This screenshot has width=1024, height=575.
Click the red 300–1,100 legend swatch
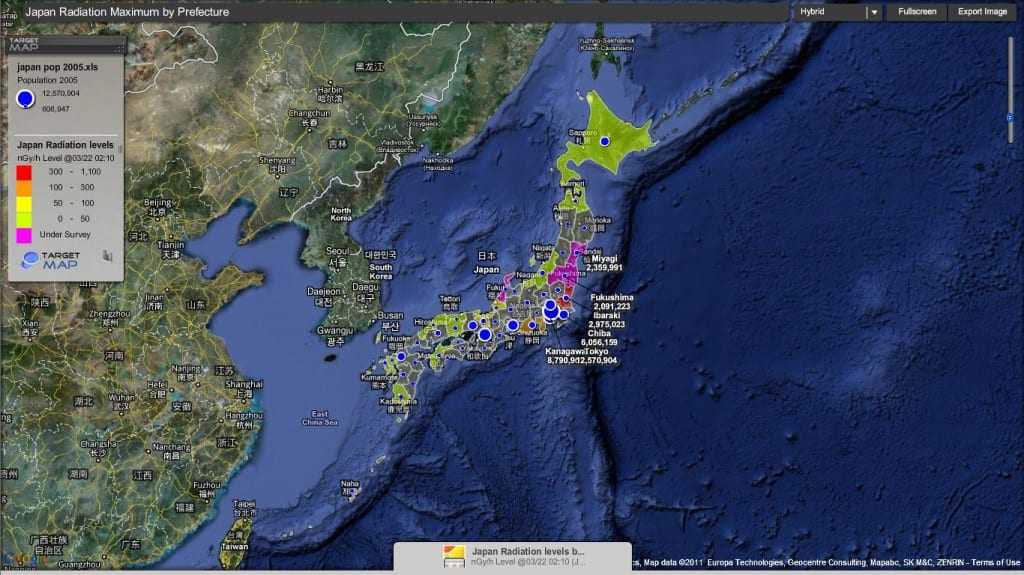click(x=24, y=171)
